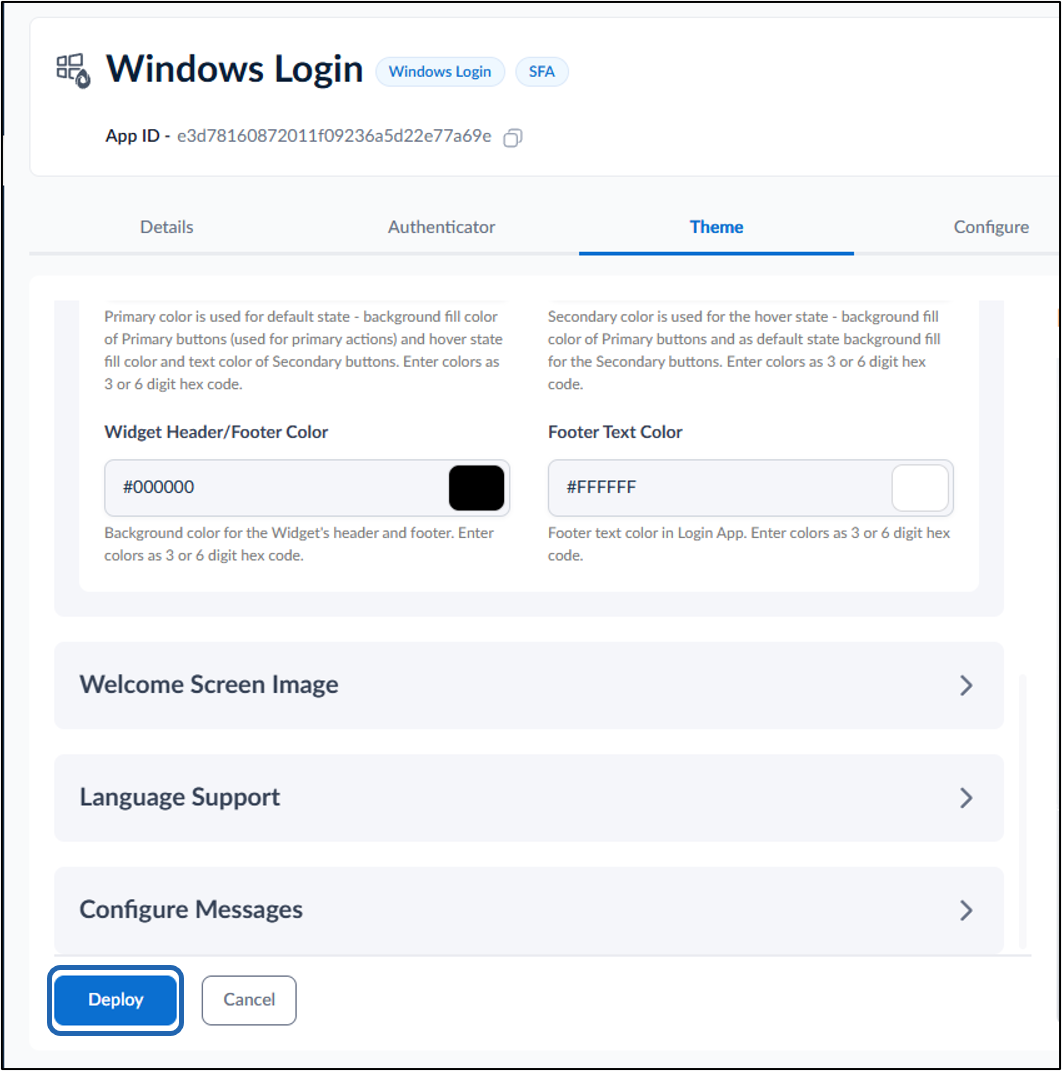The height and width of the screenshot is (1071, 1062).
Task: Open the white Footer Text color swatch
Action: (x=920, y=488)
